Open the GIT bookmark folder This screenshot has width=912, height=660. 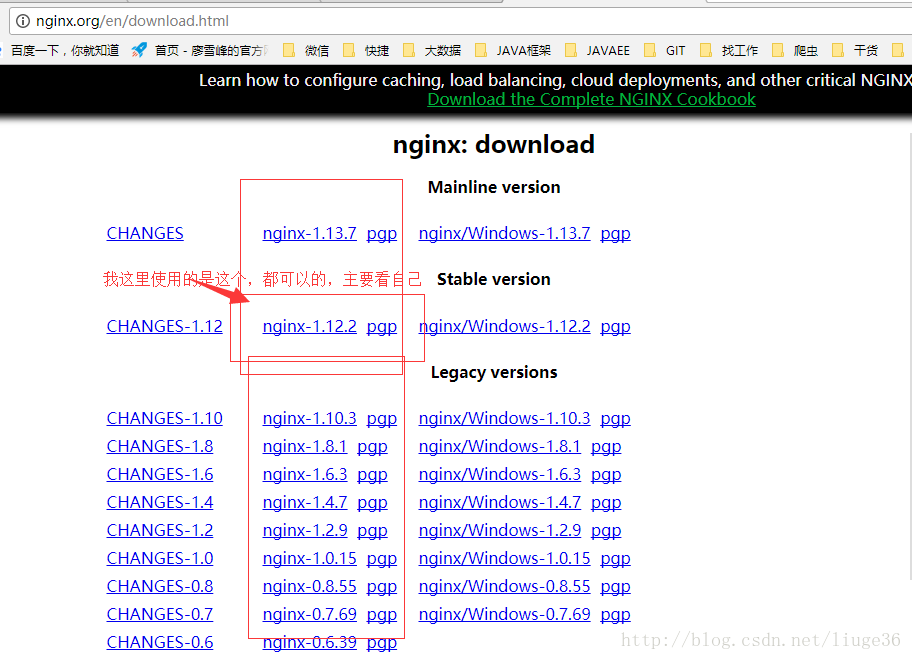(665, 51)
